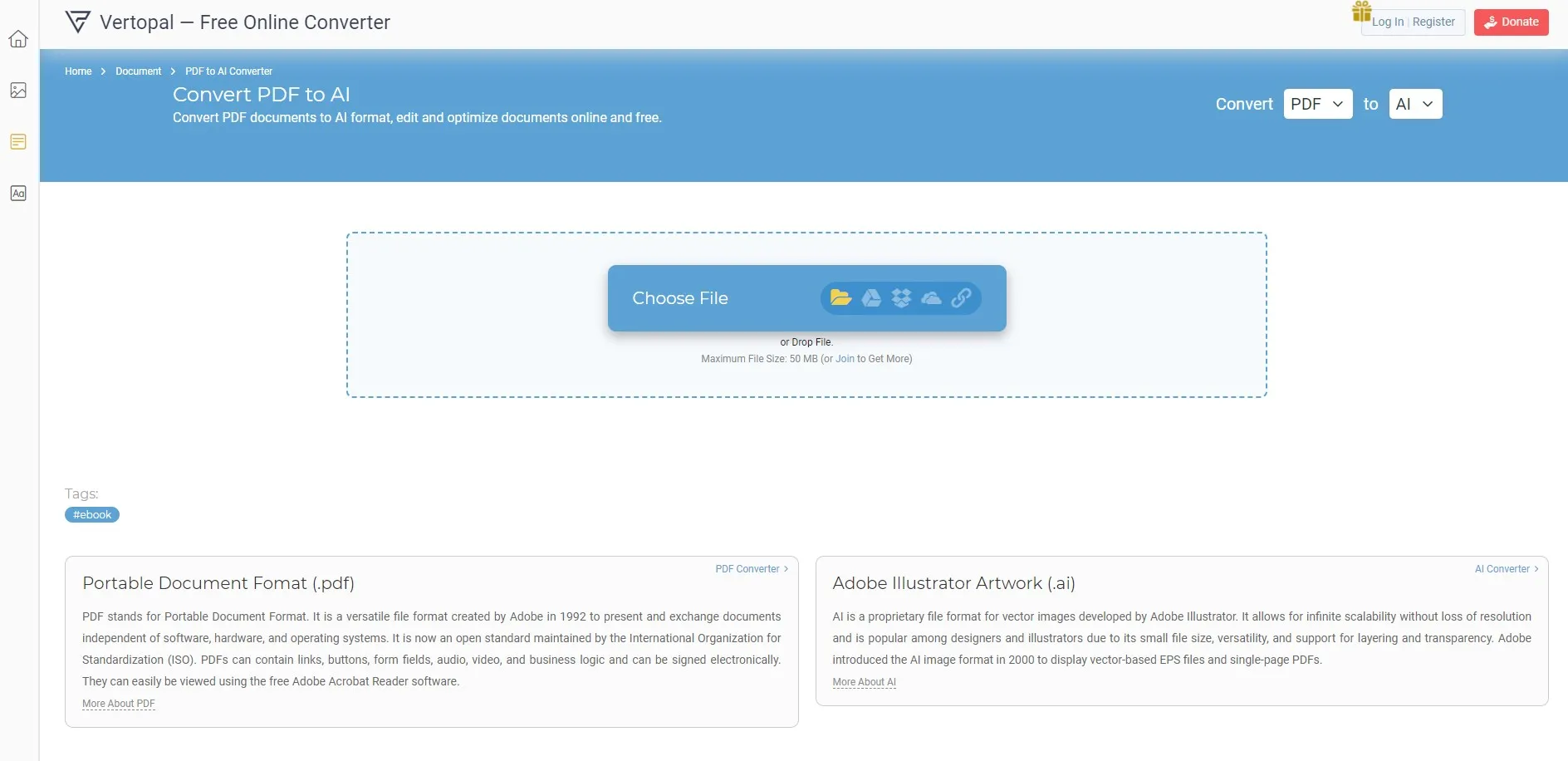Click the gift box icon
The image size is (1568, 761).
pyautogui.click(x=1361, y=12)
